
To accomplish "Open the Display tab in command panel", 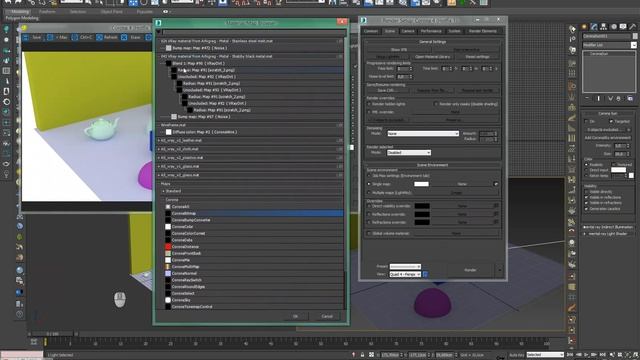I will coord(623,27).
